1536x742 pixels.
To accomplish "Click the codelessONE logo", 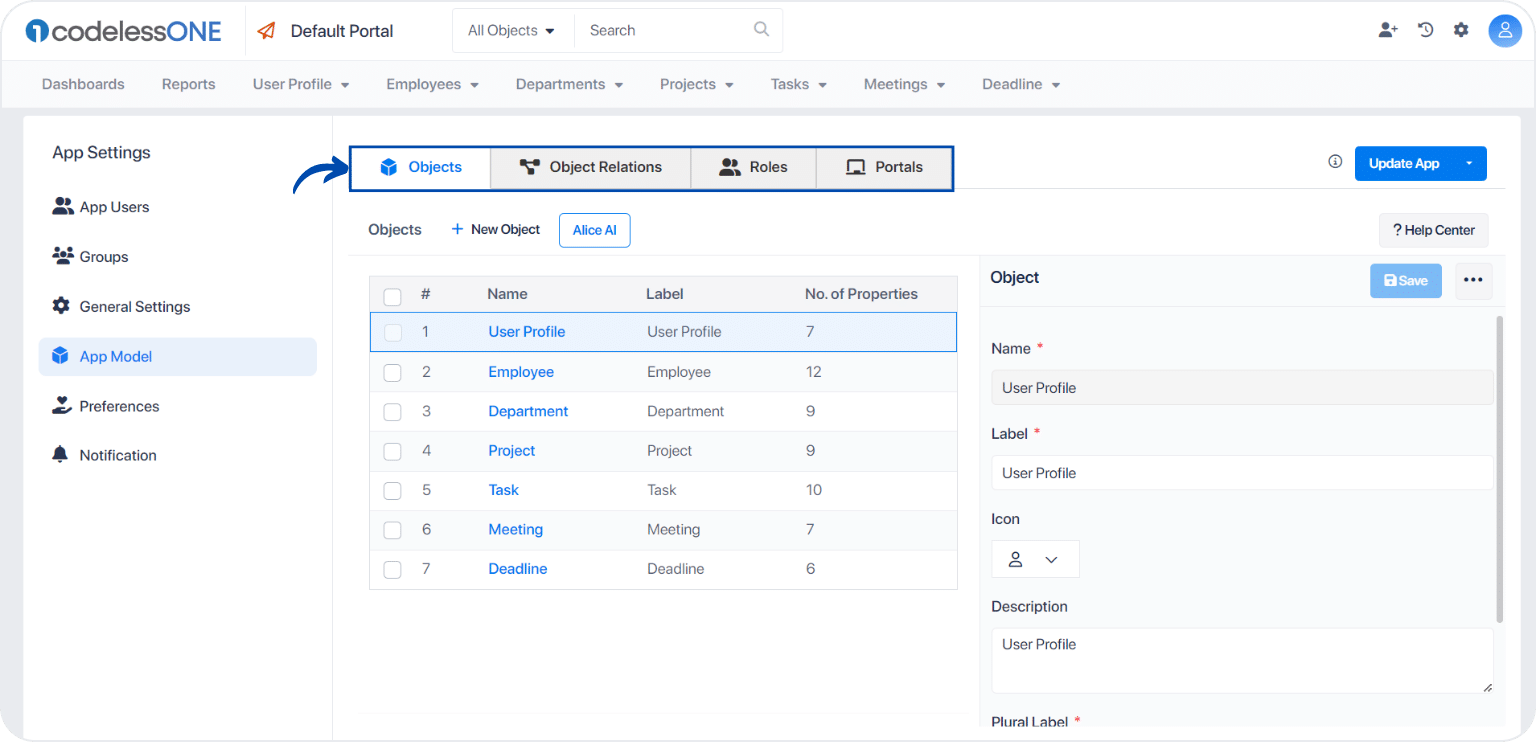I will click(123, 31).
